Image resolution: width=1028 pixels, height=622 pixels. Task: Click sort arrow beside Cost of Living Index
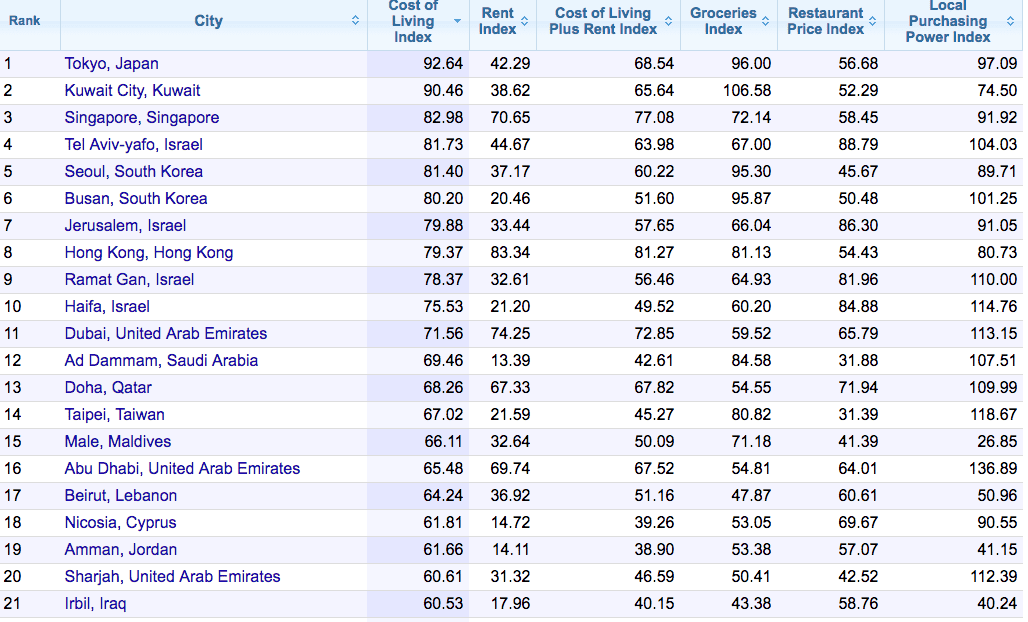(457, 21)
